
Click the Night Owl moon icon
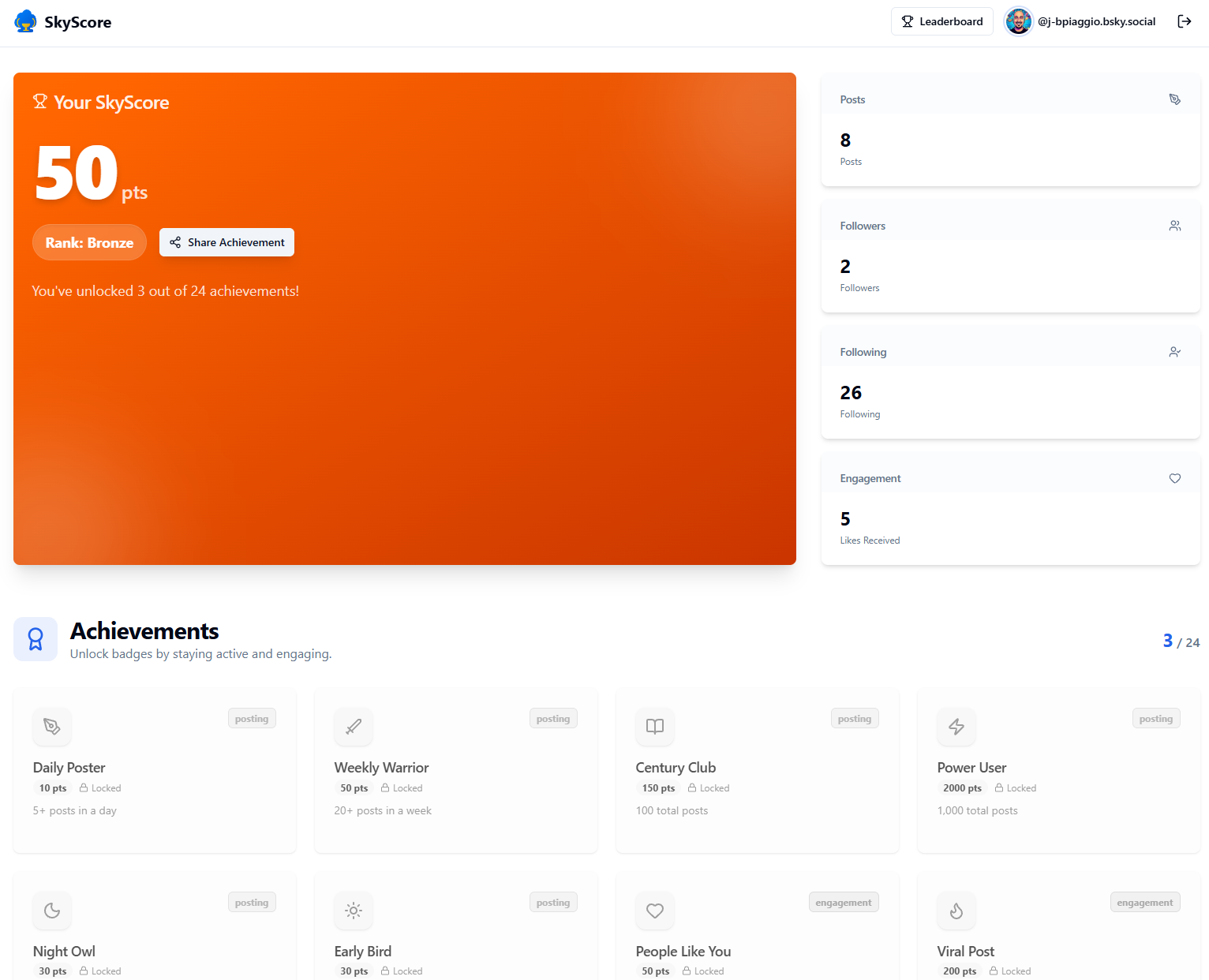[52, 911]
